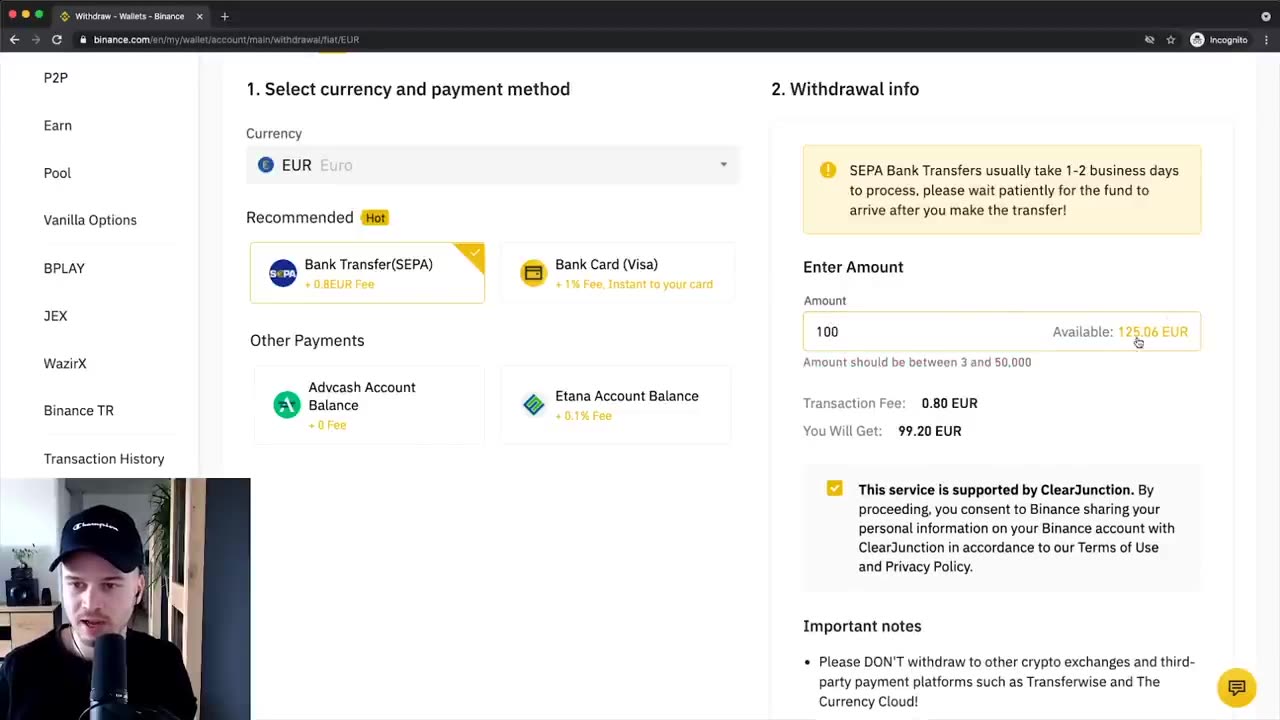Click the browser back arrow
This screenshot has width=1280, height=720.
[x=14, y=39]
